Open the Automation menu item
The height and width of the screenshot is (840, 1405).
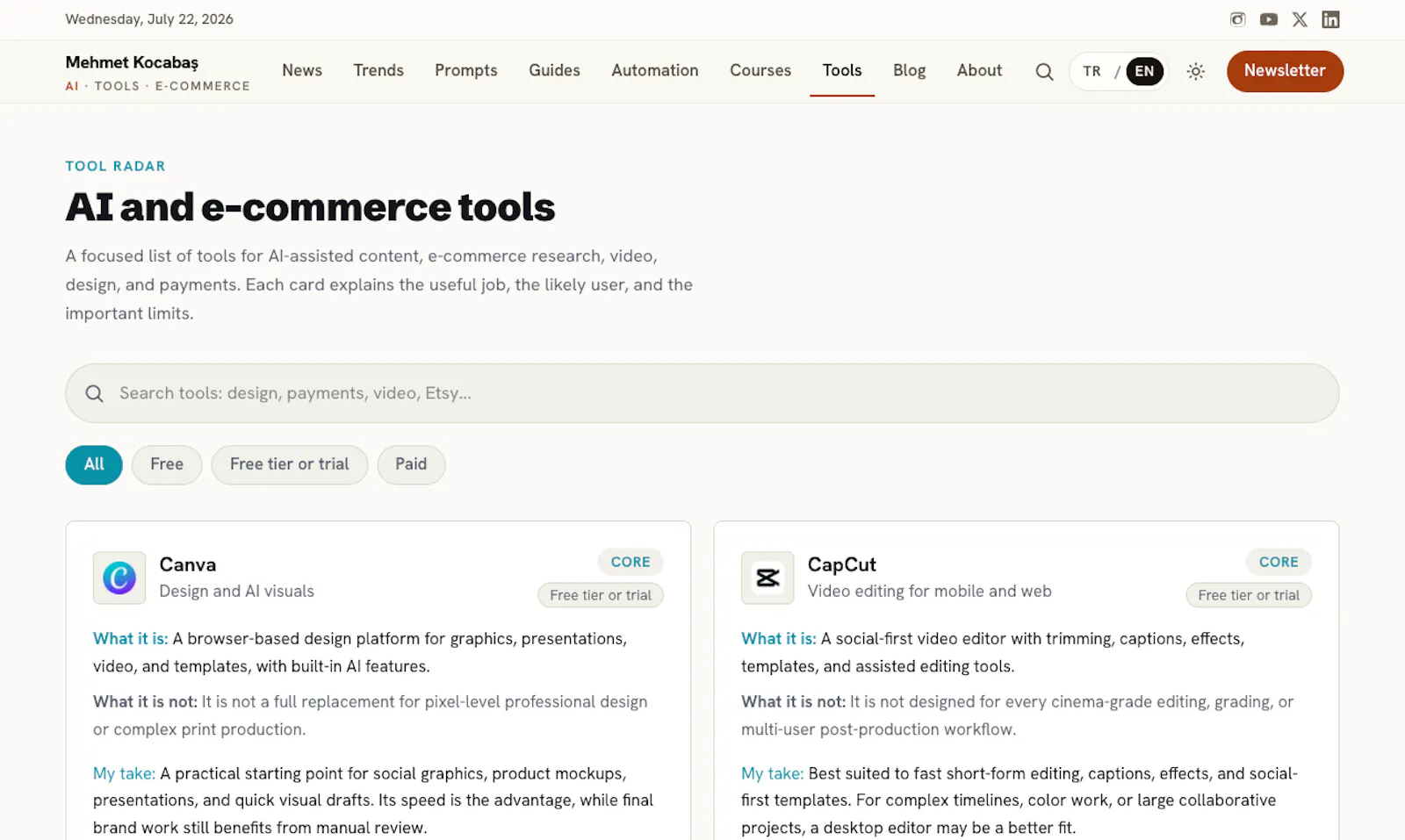(x=655, y=70)
